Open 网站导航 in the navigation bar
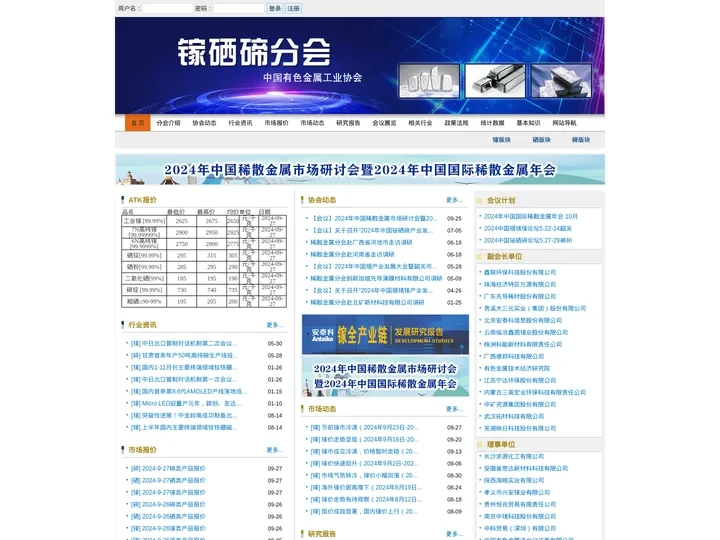Image resolution: width=720 pixels, height=540 pixels. (564, 123)
